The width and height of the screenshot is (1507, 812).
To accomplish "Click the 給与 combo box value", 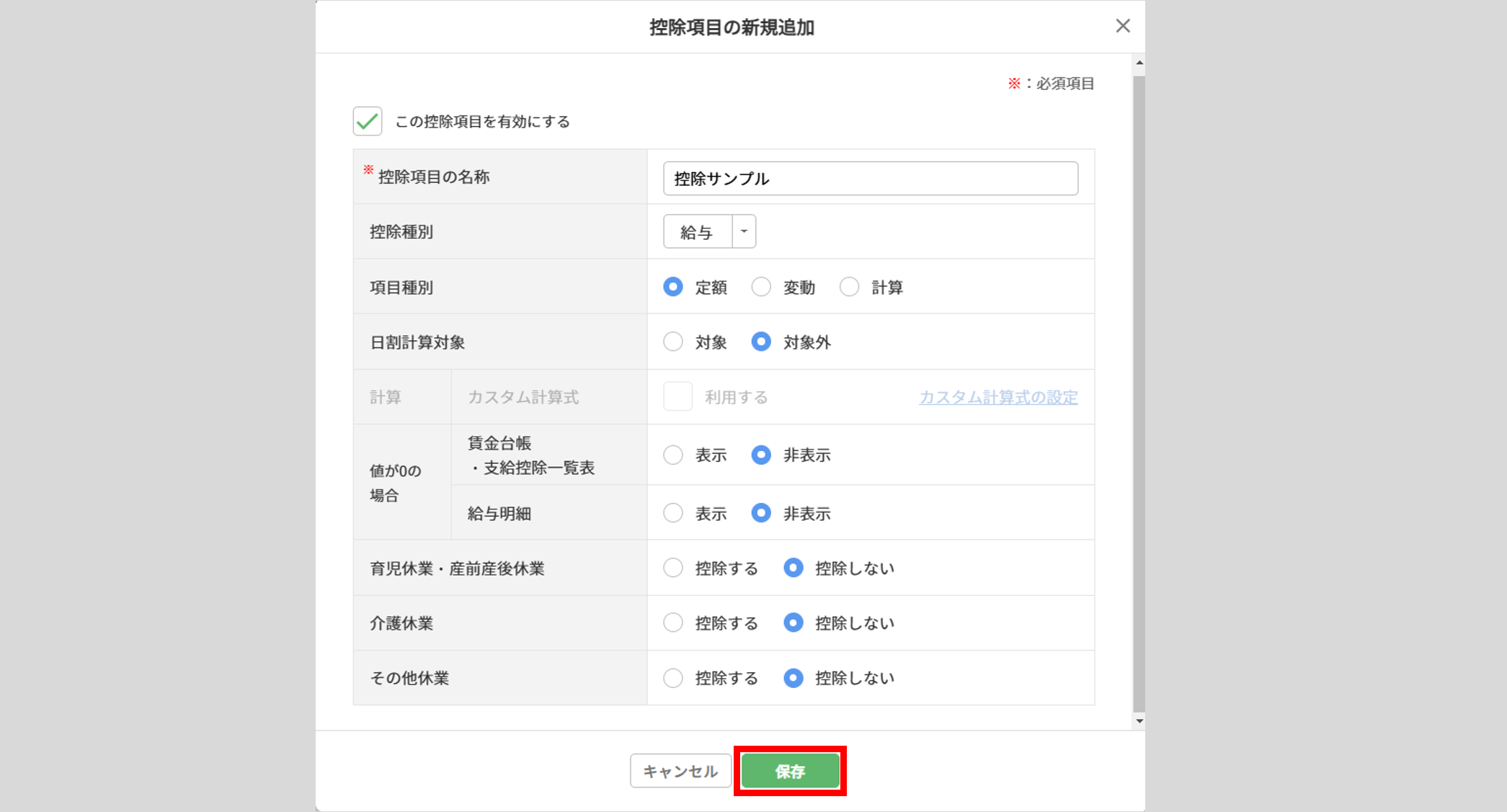I will click(x=697, y=231).
